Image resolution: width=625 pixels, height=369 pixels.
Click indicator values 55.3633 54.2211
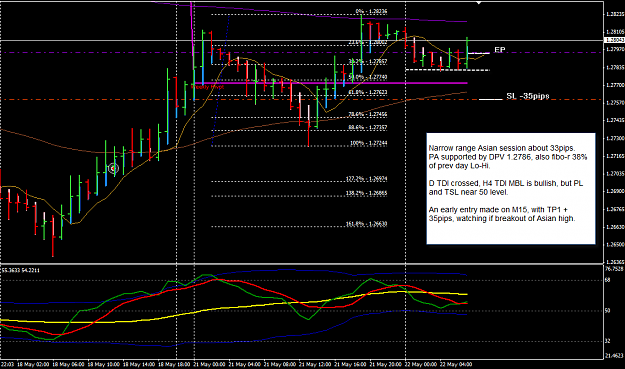pos(21,270)
